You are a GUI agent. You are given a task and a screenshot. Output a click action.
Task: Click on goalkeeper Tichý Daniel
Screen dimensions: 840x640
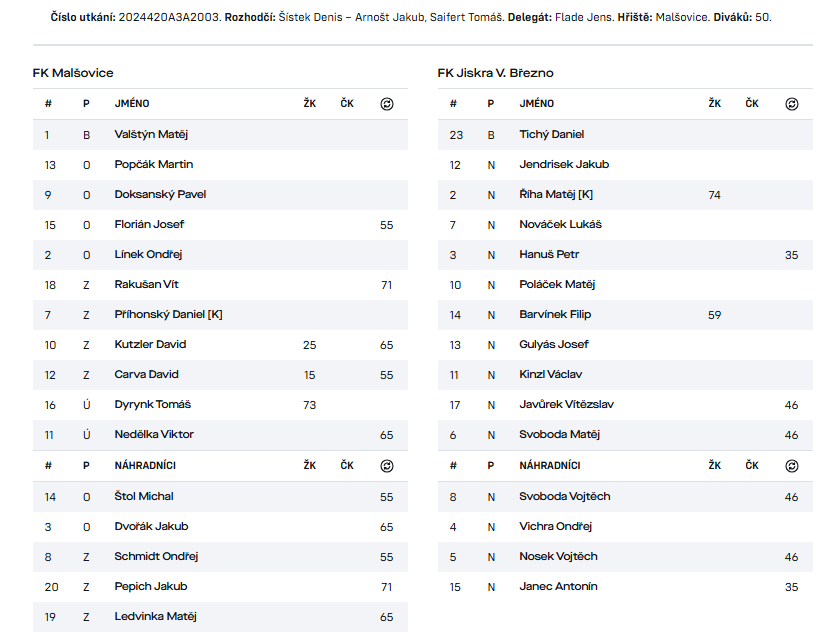pyautogui.click(x=551, y=134)
